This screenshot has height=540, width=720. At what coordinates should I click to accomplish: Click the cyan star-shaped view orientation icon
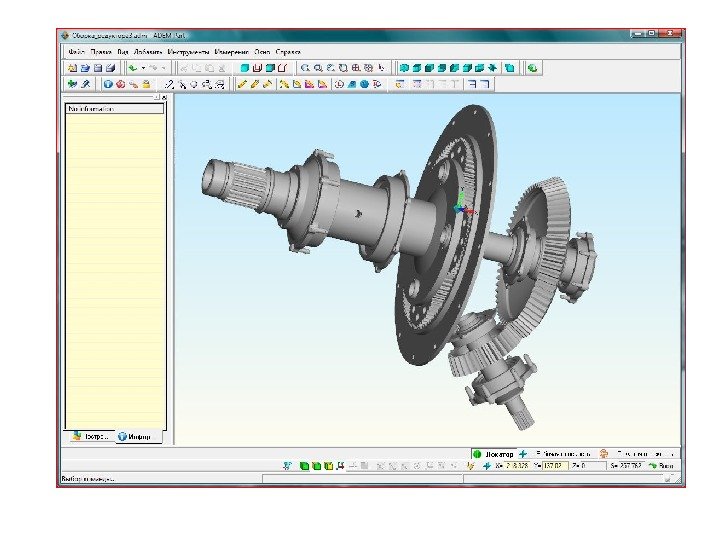tap(492, 68)
